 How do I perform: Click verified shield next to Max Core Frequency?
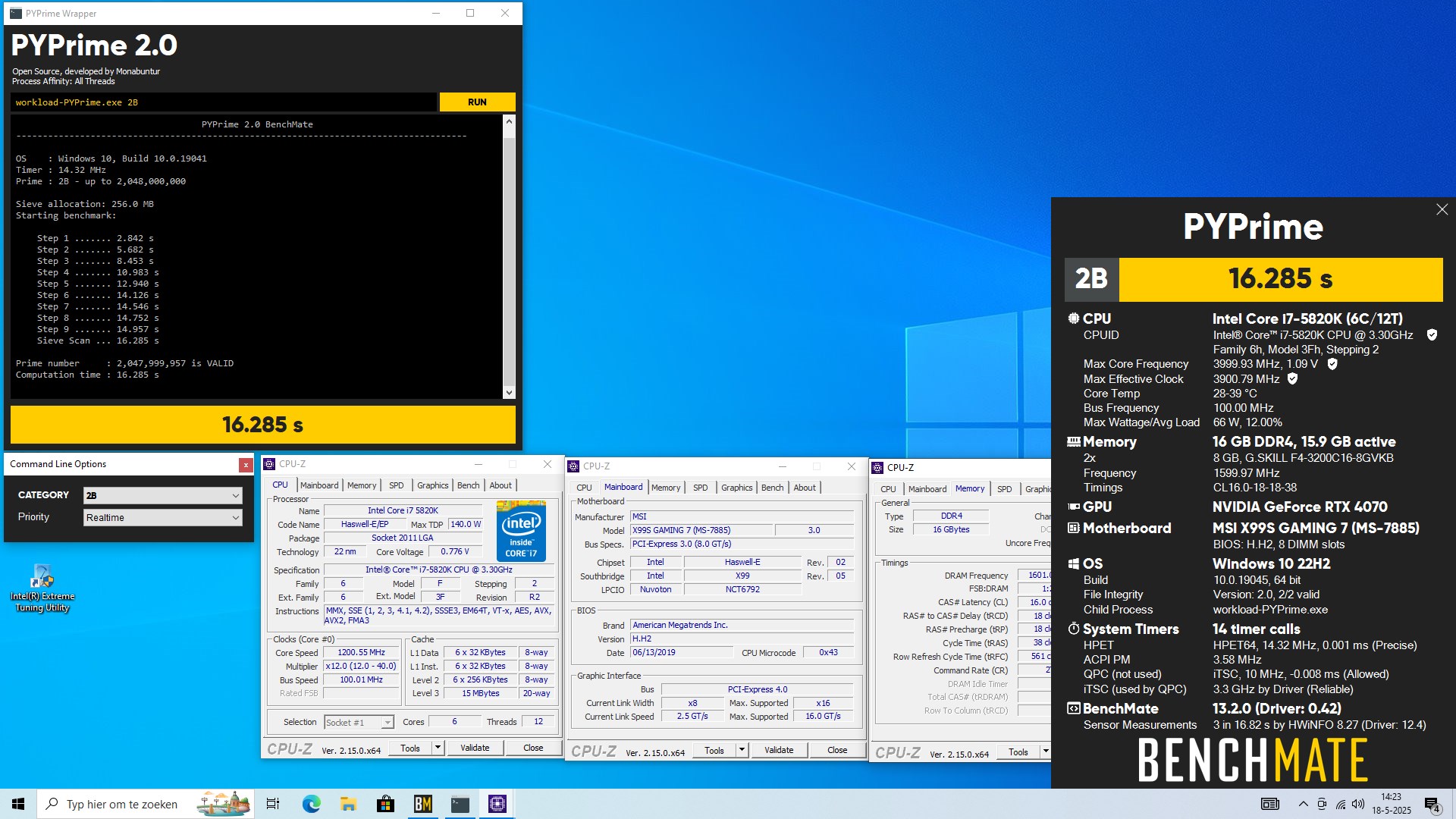[x=1332, y=364]
